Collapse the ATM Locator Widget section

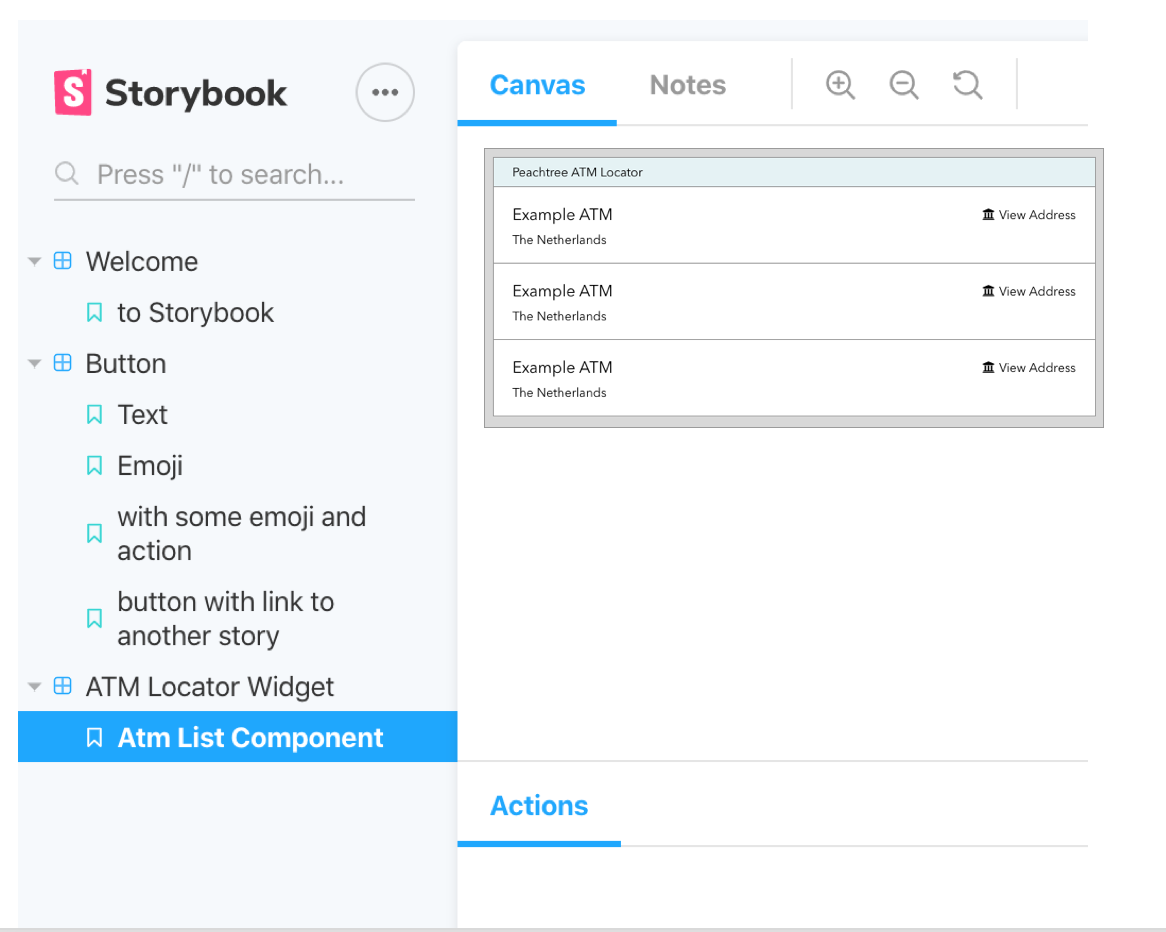coord(35,687)
